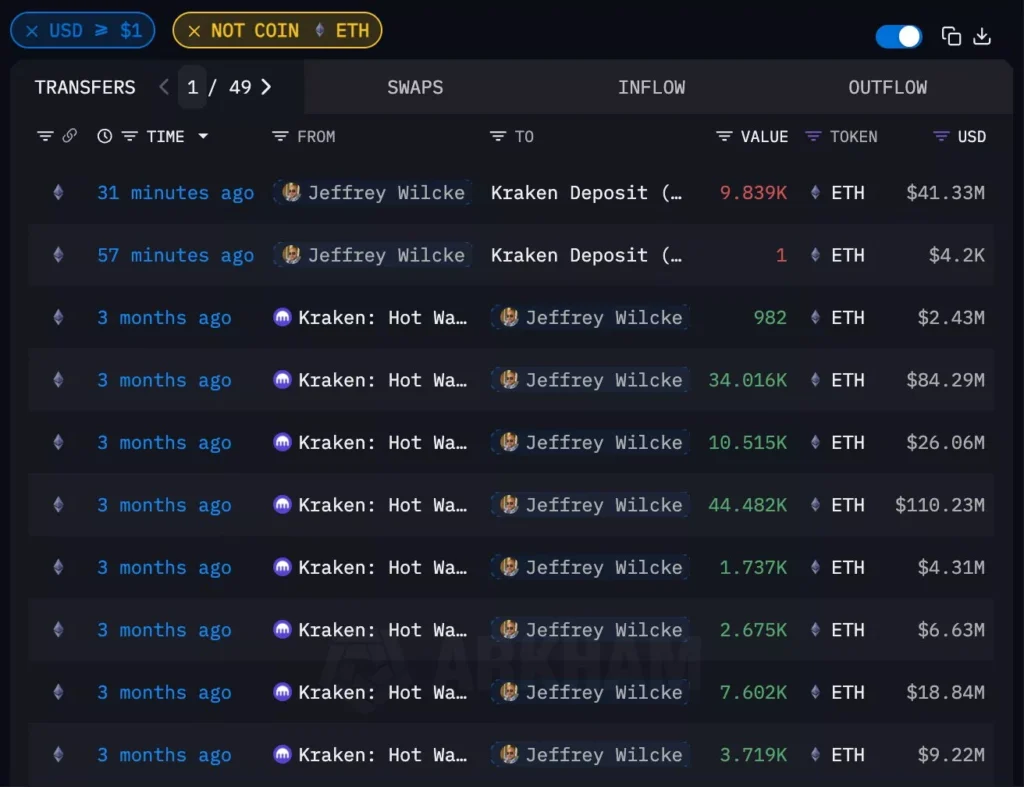Open the USD column filter

[x=941, y=136]
